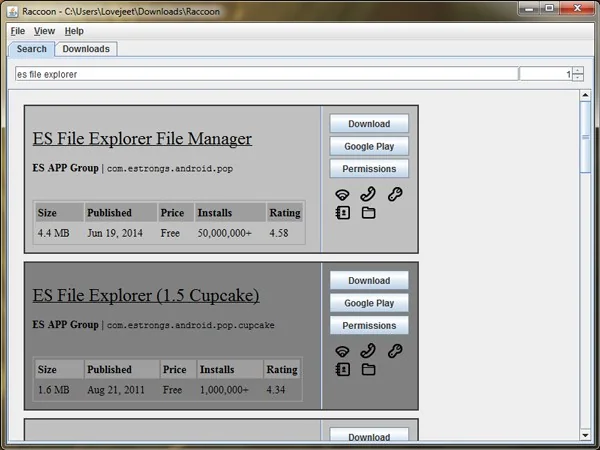Open the Help menu
The width and height of the screenshot is (600, 450).
pos(74,31)
